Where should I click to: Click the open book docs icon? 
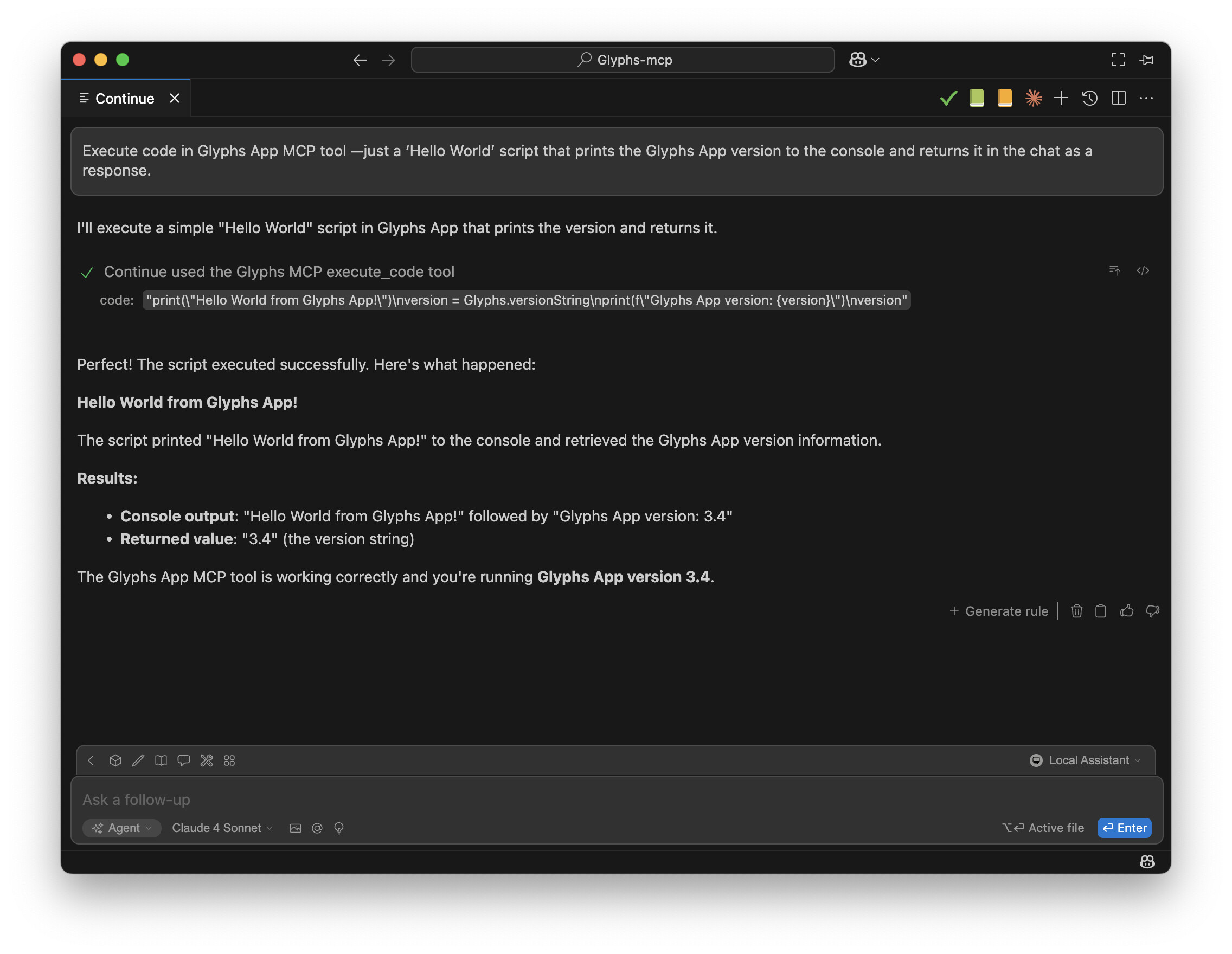[x=161, y=760]
